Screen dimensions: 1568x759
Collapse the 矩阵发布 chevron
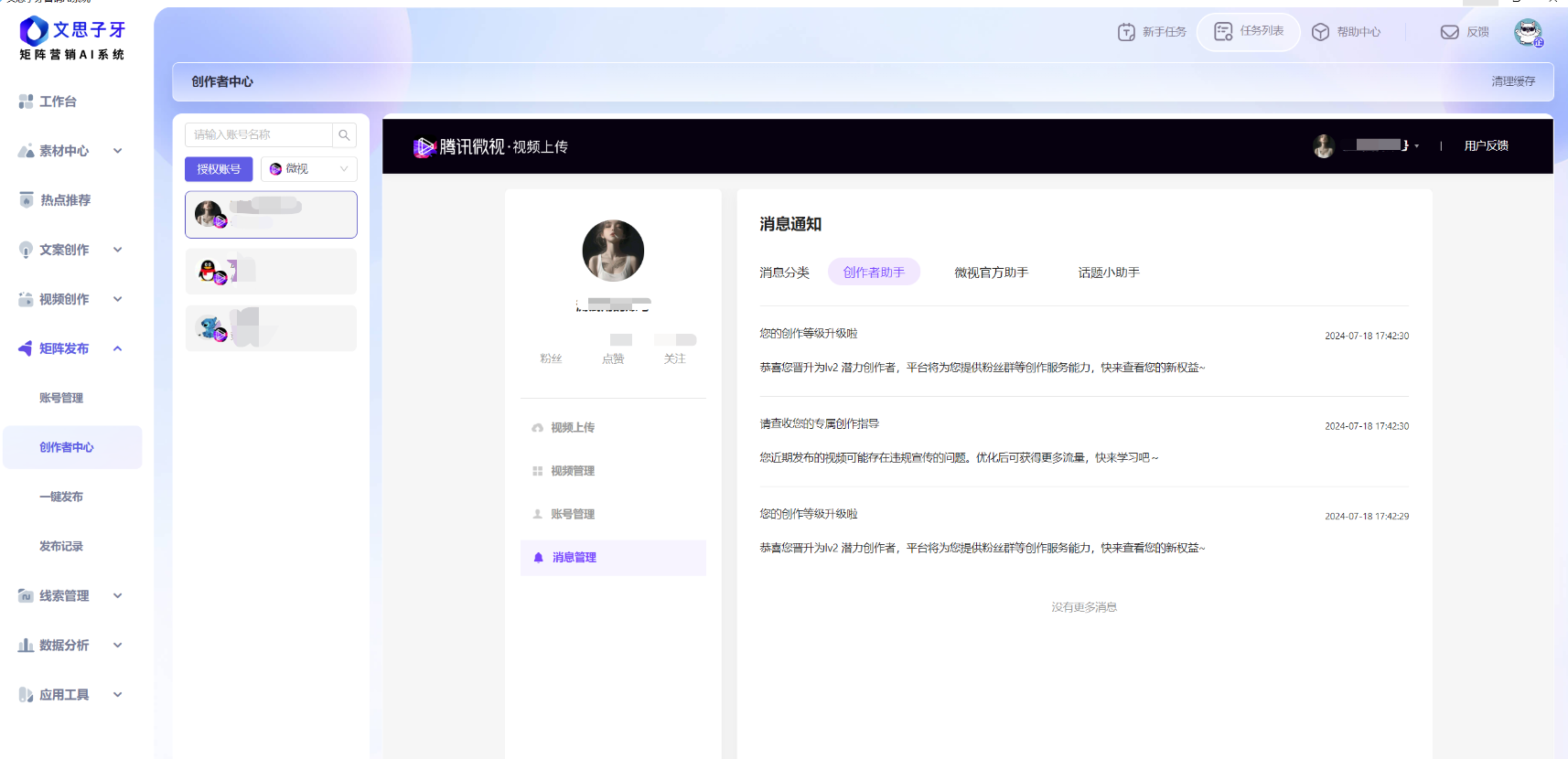118,348
